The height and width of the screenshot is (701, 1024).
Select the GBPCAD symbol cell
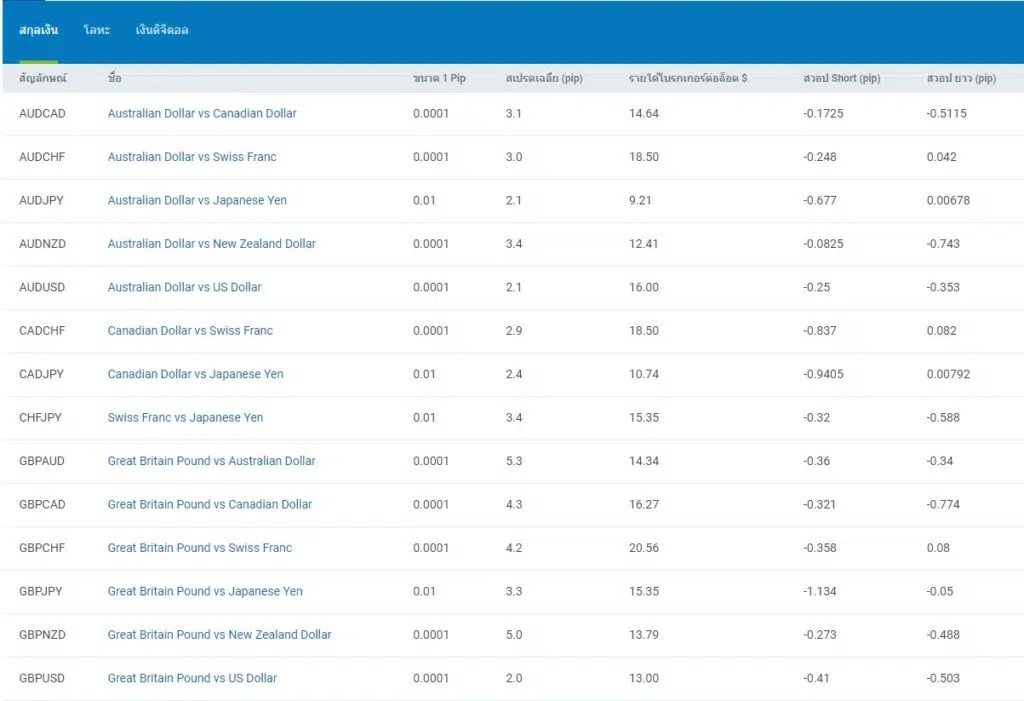(42, 504)
